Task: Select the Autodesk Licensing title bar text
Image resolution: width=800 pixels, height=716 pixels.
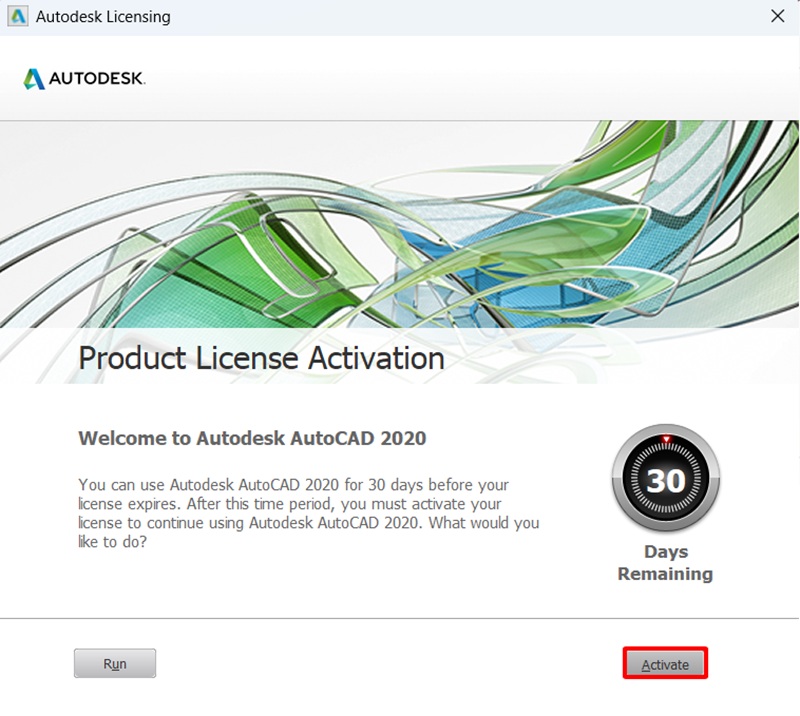Action: [x=102, y=16]
